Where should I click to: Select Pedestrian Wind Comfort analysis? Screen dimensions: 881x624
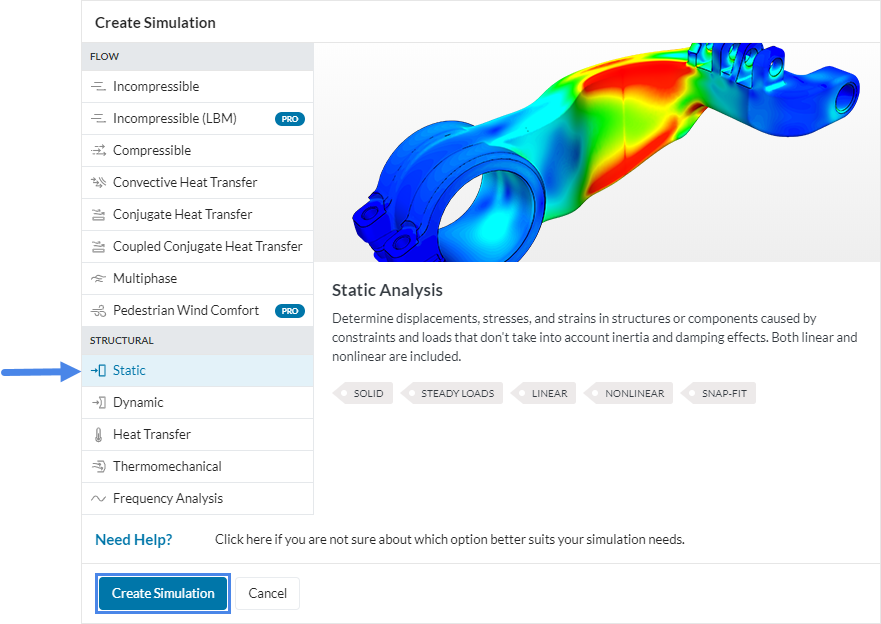pyautogui.click(x=185, y=311)
